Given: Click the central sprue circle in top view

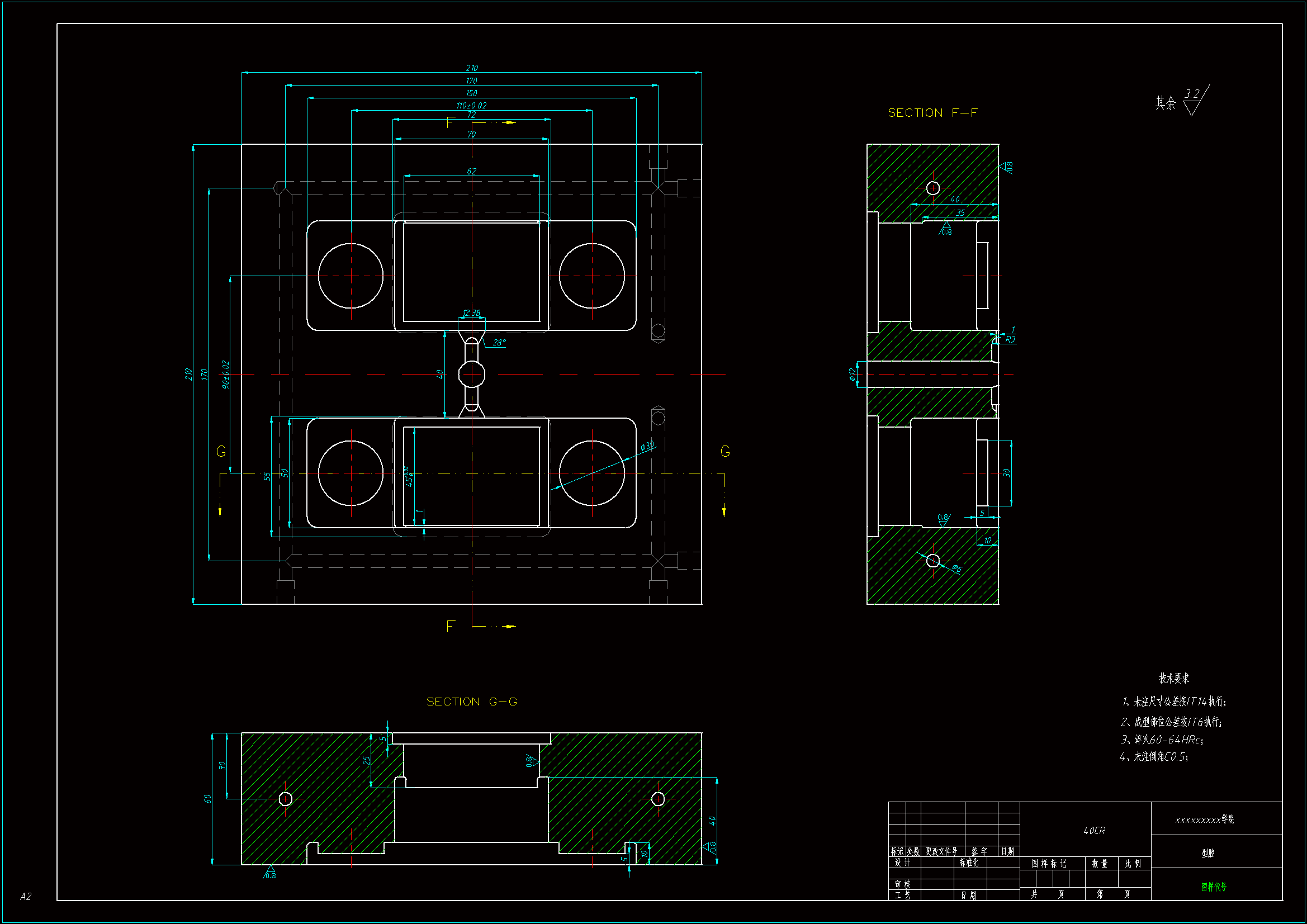Looking at the screenshot, I should point(471,374).
